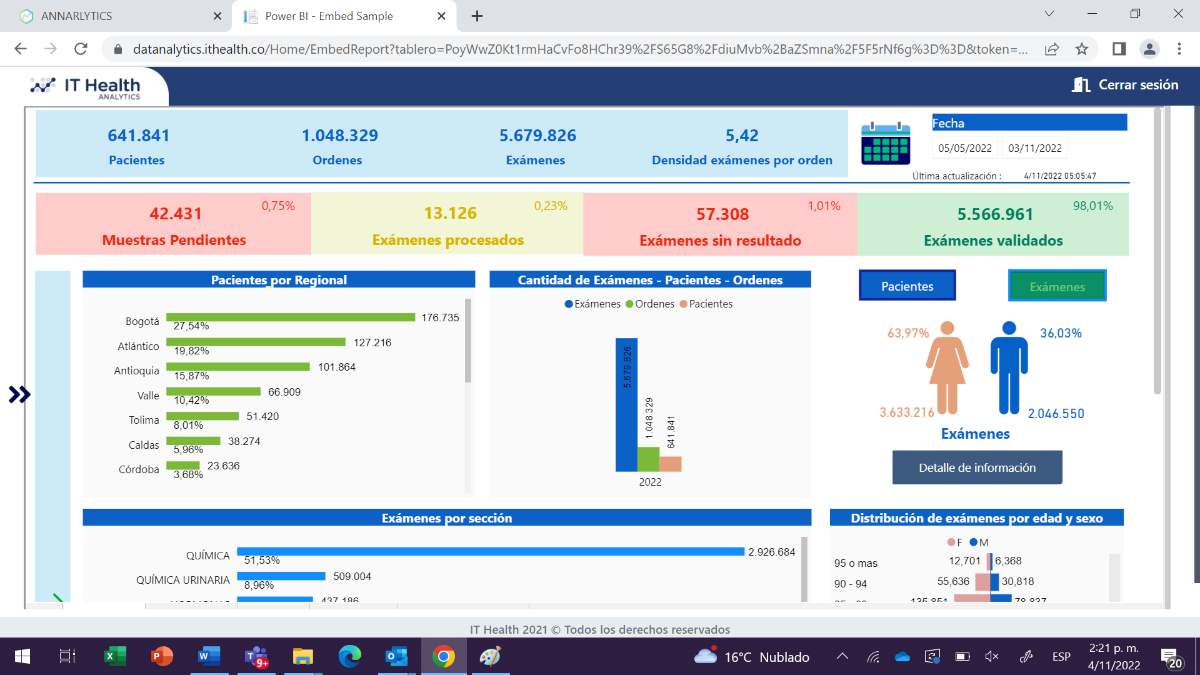Viewport: 1200px width, 675px height.
Task: Click the door icon beside Cerrar sesión
Action: point(1081,85)
